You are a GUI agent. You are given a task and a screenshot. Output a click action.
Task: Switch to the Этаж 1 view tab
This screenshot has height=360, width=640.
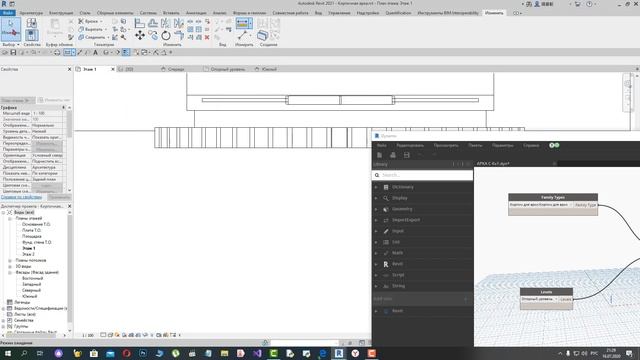[90, 69]
